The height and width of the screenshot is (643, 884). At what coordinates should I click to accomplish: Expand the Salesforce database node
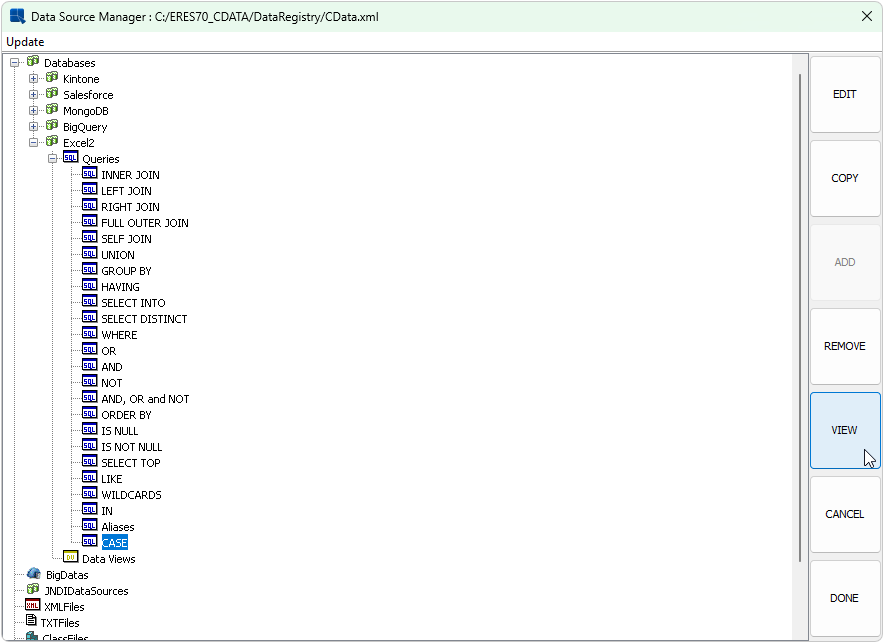point(34,95)
